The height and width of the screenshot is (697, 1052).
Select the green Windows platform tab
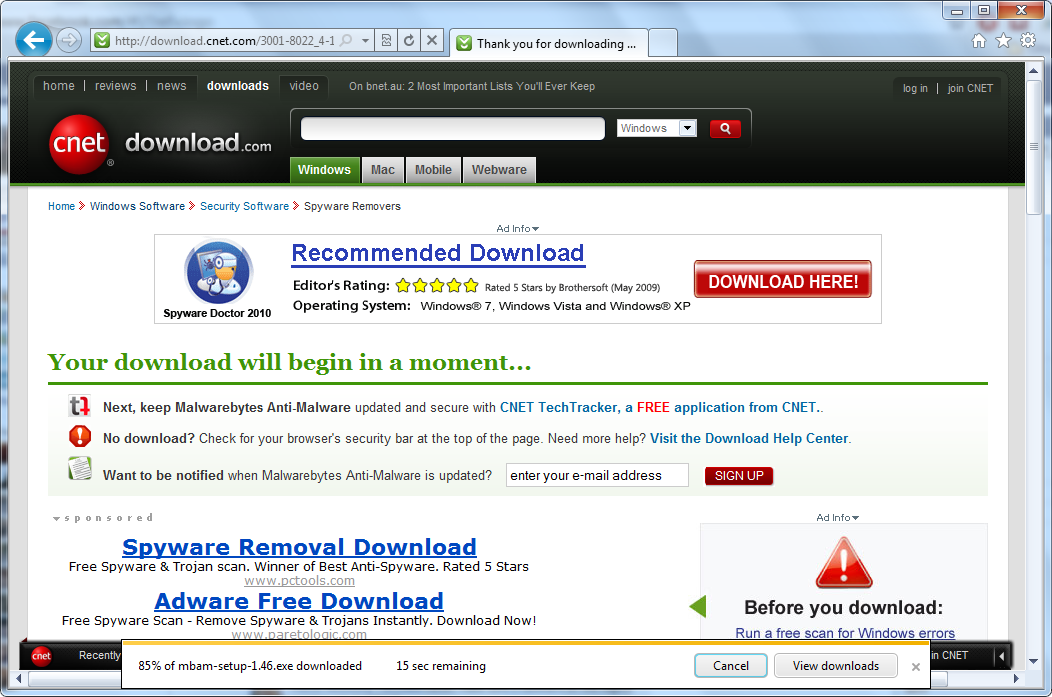point(324,170)
